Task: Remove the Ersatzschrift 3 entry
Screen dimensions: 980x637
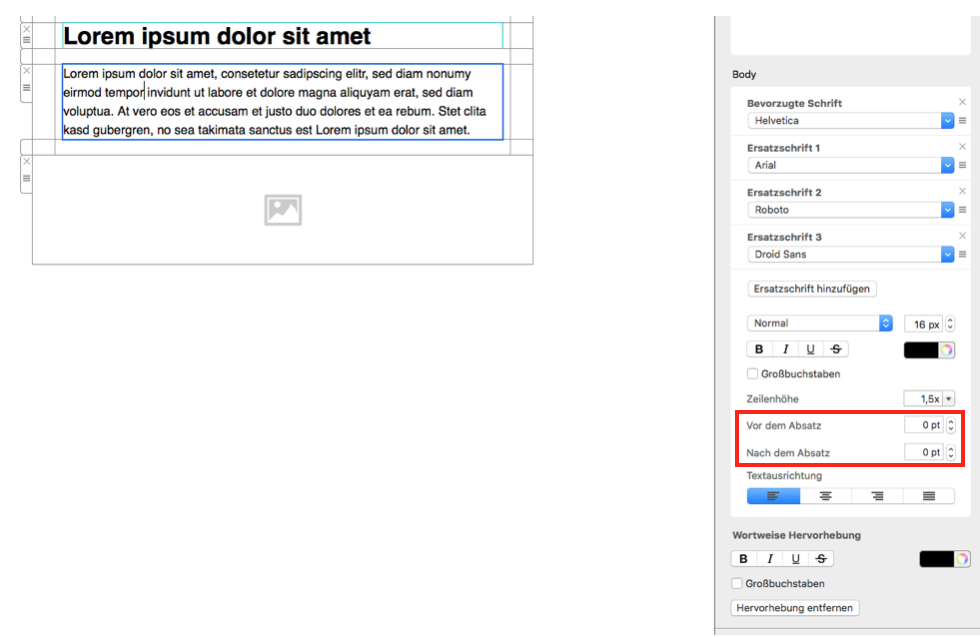Action: click(x=962, y=236)
